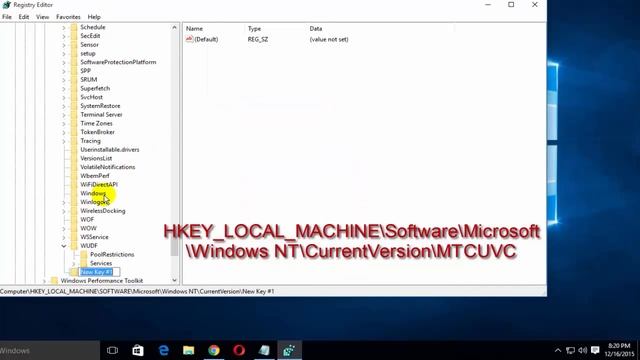Click the taskbar clock showing 8:20 PM
The image size is (640, 360).
(620, 350)
